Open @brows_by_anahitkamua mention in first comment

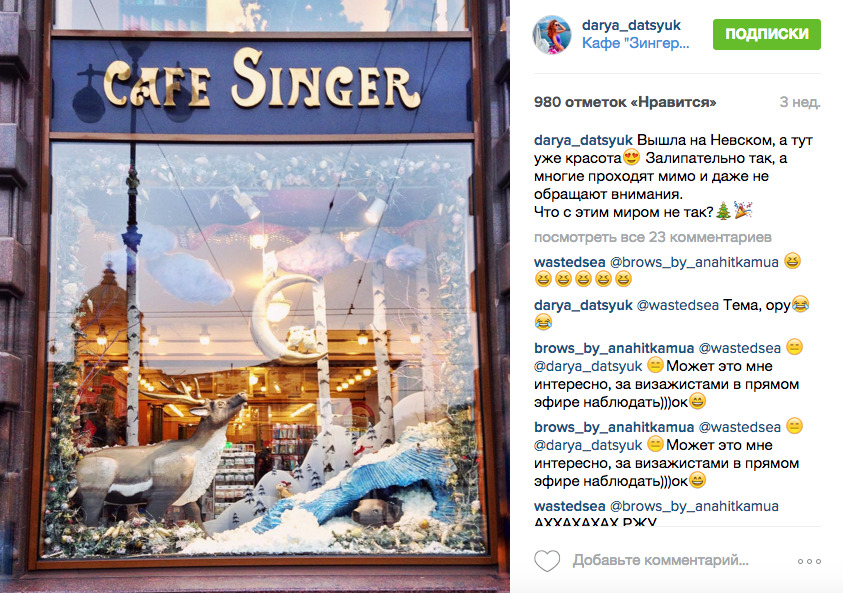click(x=694, y=262)
